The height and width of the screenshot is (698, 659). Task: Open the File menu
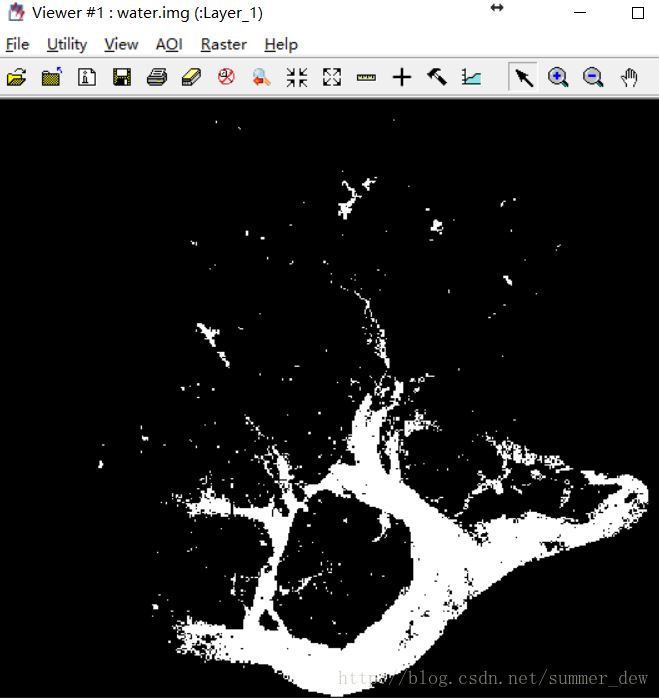(18, 45)
